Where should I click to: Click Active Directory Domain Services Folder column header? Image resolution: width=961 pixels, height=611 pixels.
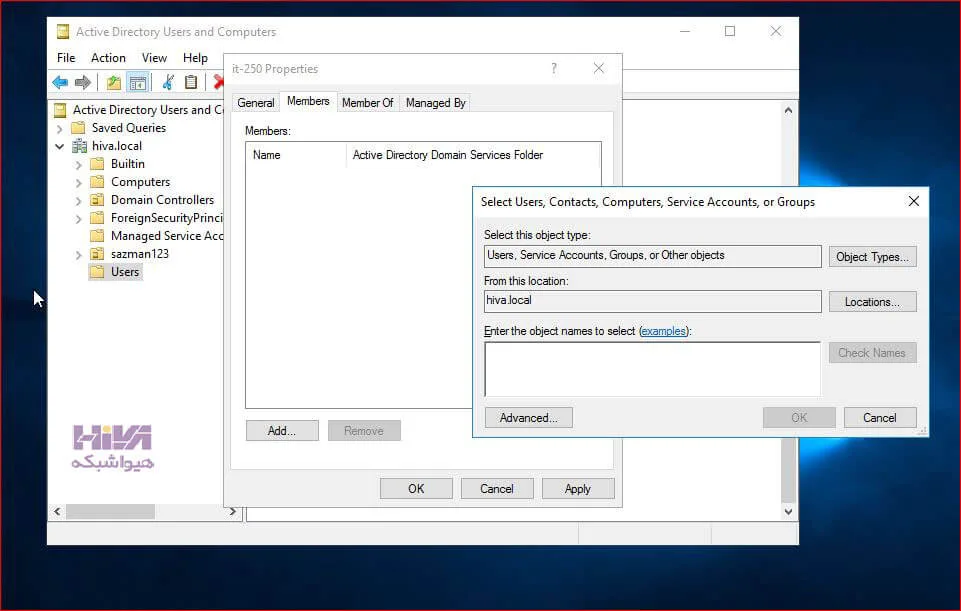pos(473,155)
